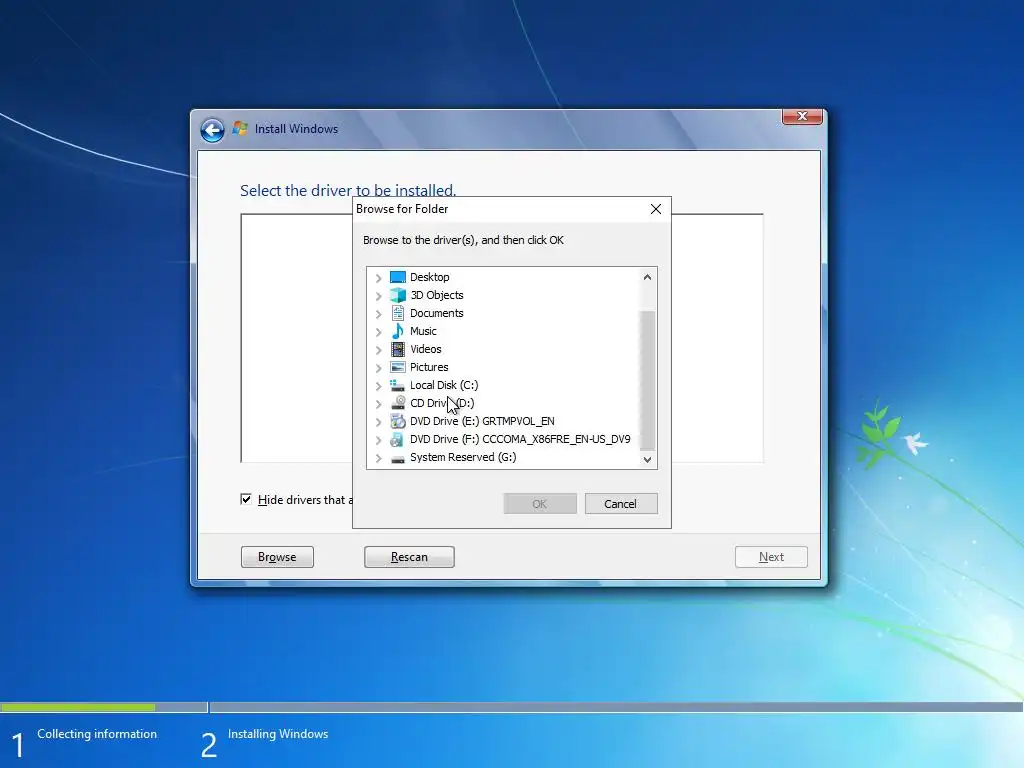Select Videos in folder tree
The width and height of the screenshot is (1024, 768).
(426, 349)
